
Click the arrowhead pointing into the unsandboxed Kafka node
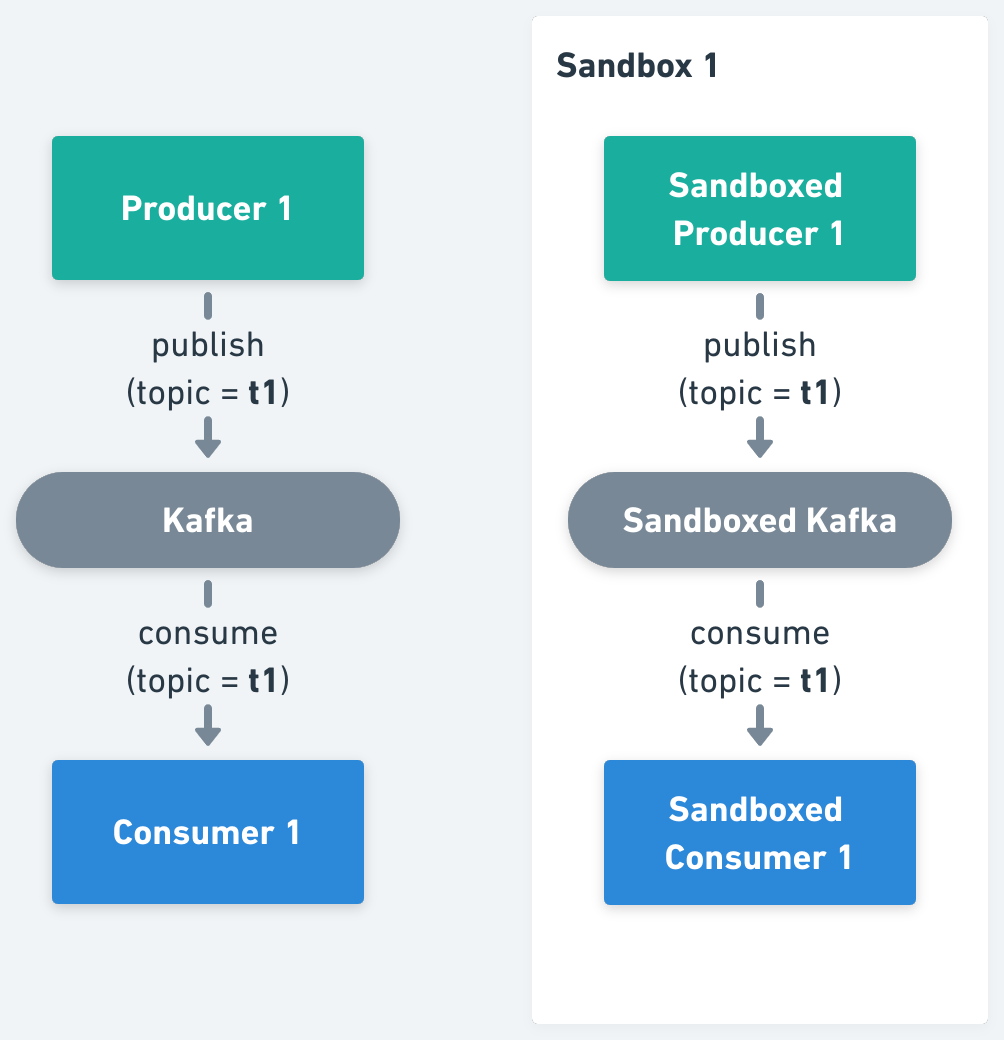tap(207, 441)
